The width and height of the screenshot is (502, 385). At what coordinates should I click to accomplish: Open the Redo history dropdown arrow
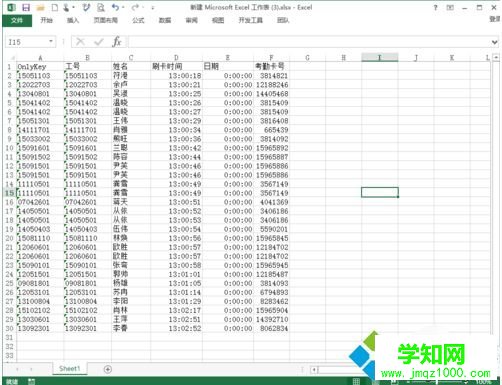tap(143, 7)
